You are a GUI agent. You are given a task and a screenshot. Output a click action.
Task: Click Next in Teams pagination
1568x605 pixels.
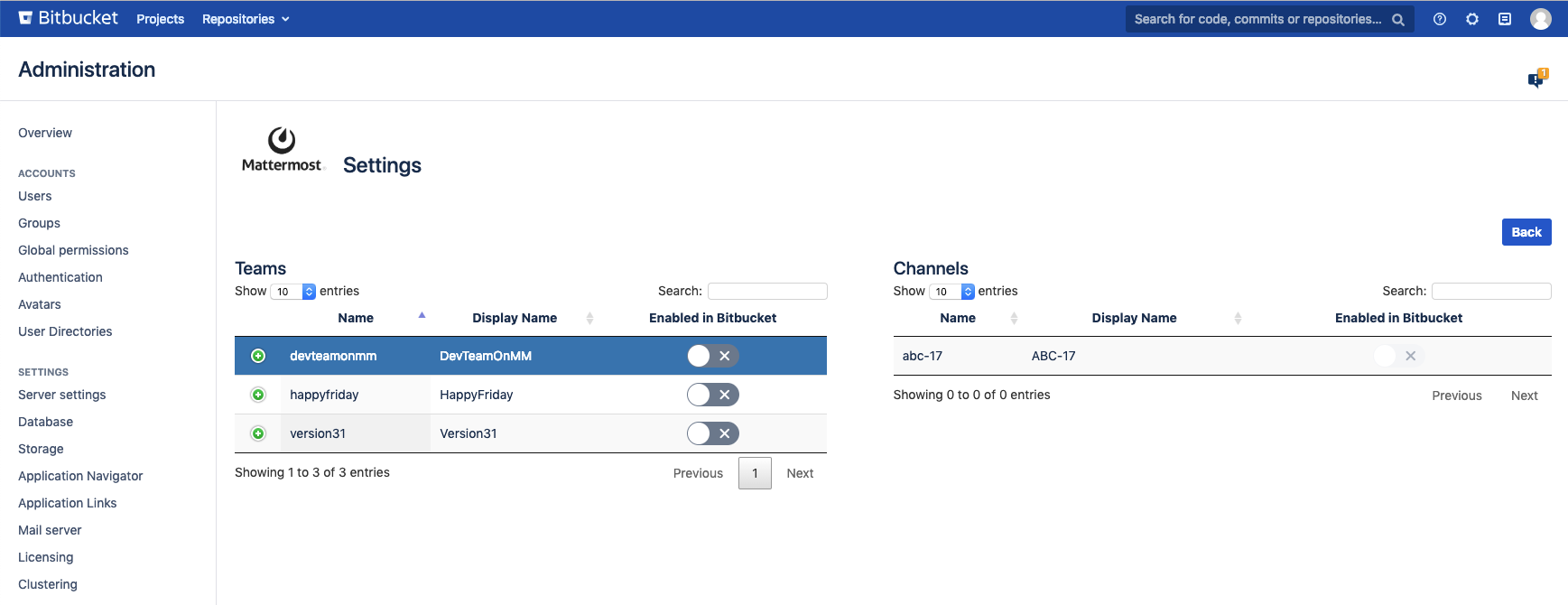pyautogui.click(x=800, y=473)
